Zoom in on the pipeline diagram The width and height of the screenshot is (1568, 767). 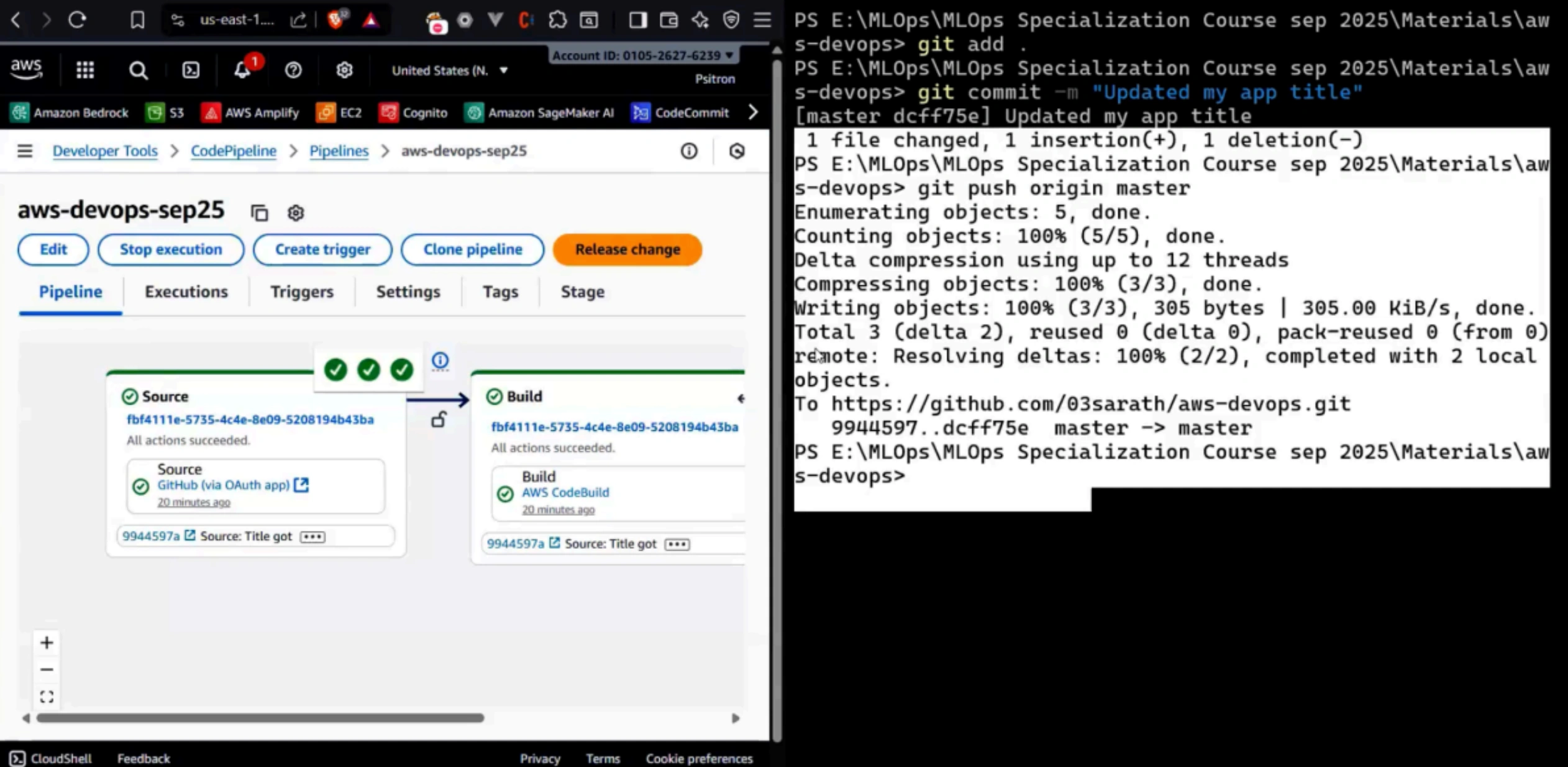[47, 643]
